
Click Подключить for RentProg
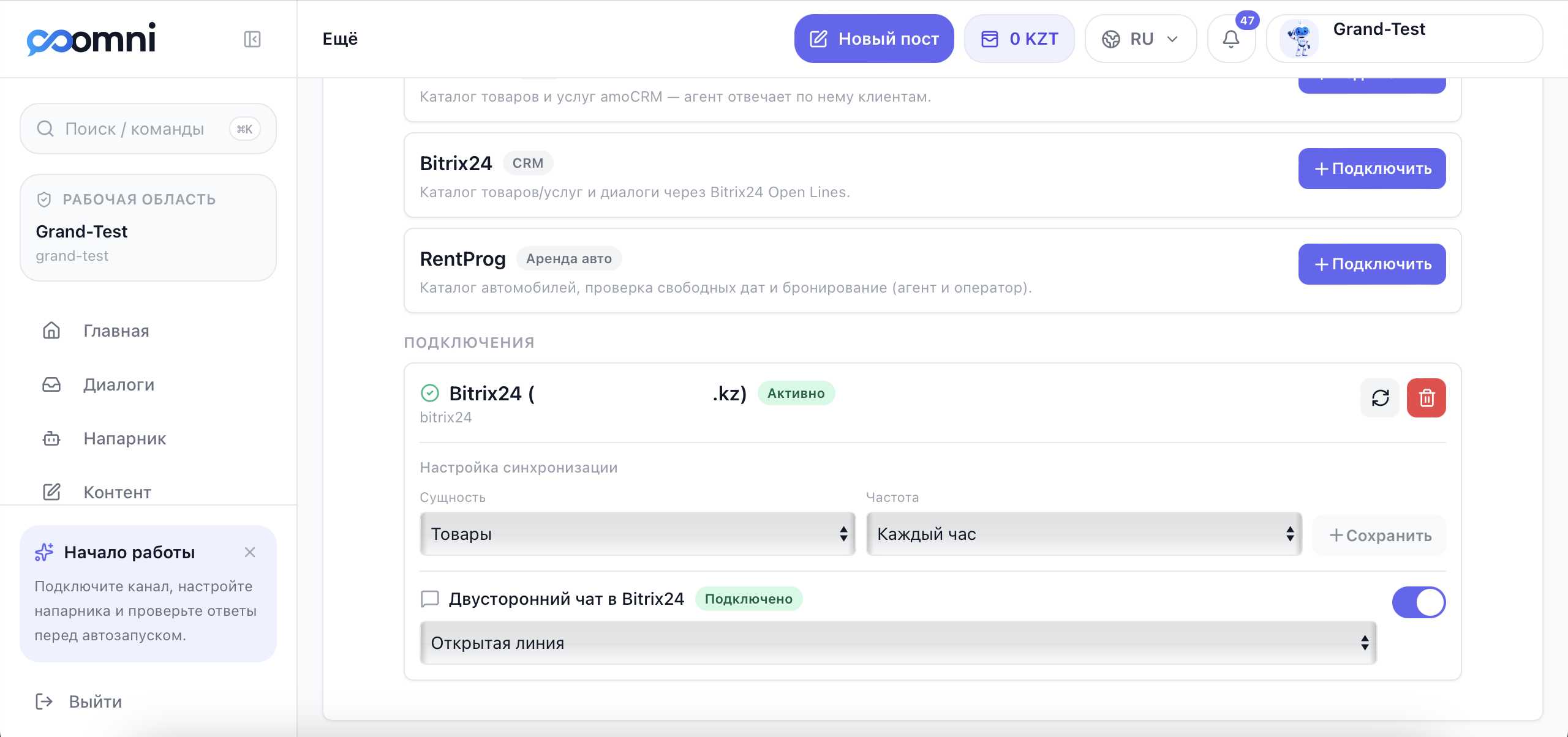pos(1372,264)
